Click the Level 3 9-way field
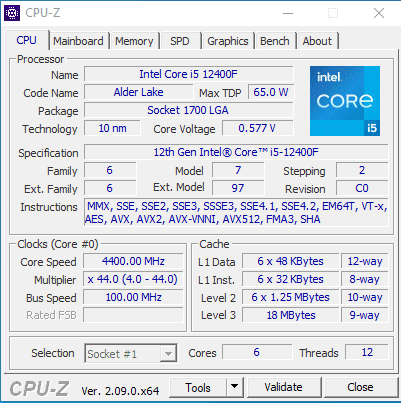This screenshot has width=401, height=403. click(x=365, y=315)
